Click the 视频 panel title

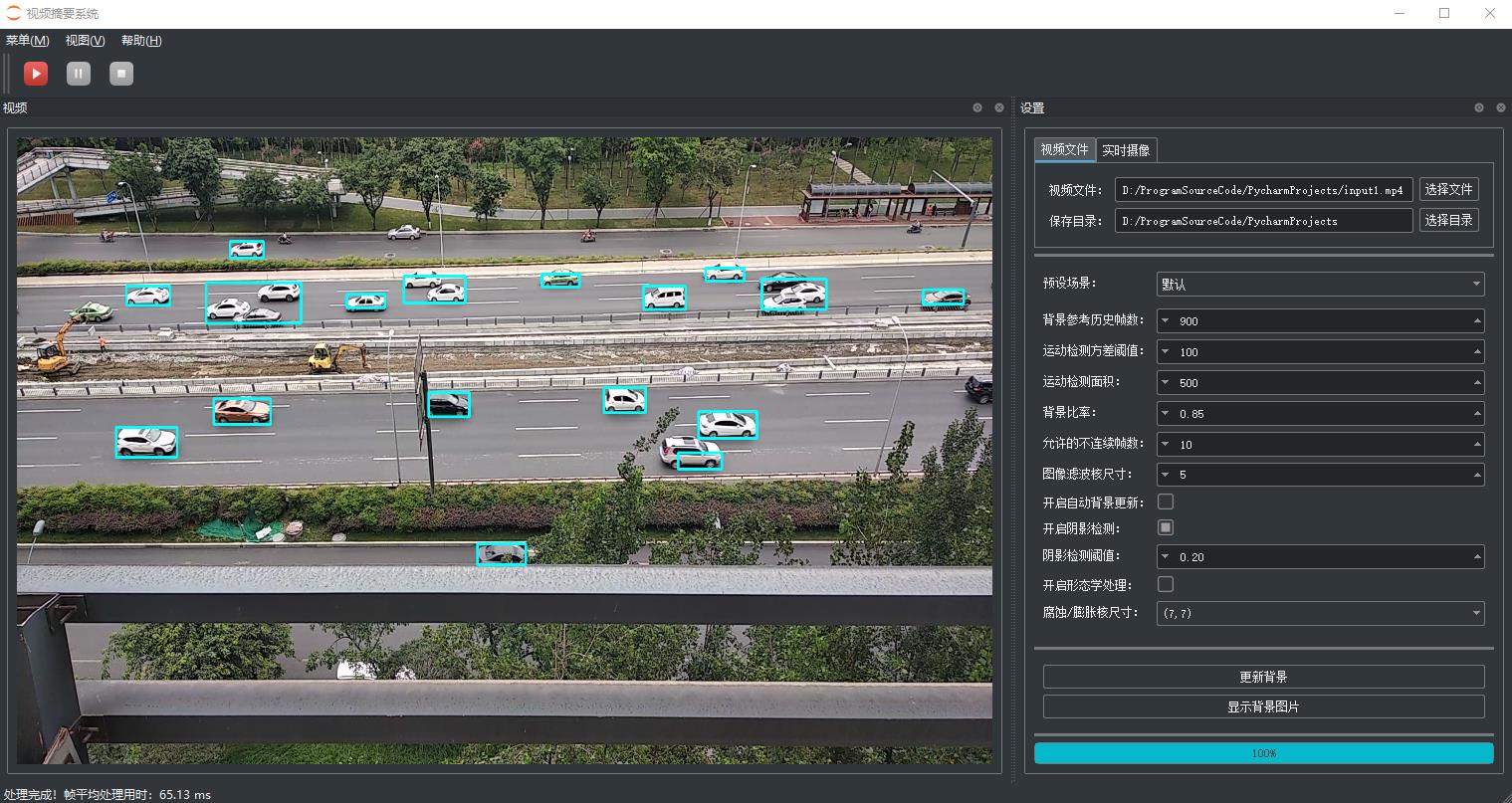[15, 107]
